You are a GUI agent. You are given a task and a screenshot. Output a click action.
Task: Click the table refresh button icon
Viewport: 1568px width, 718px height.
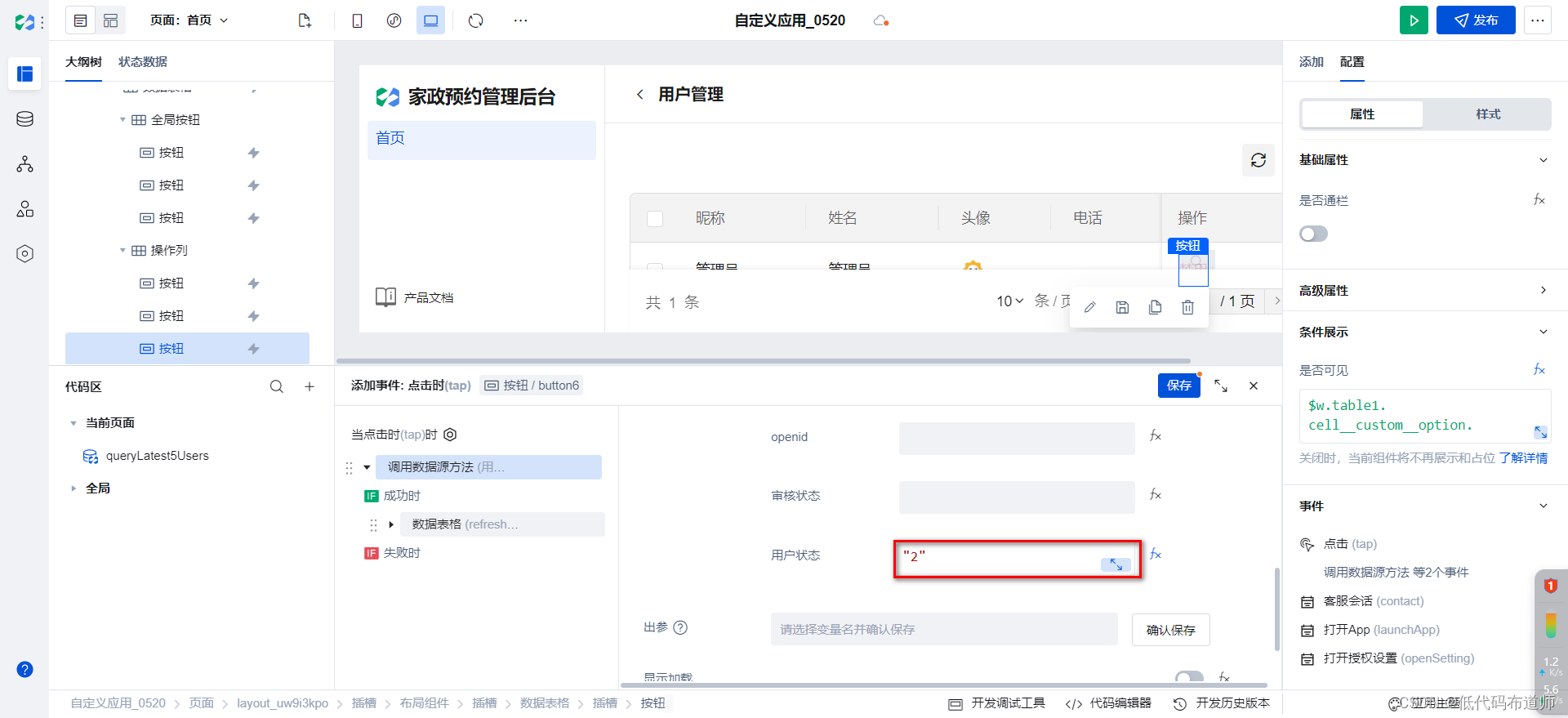[x=1258, y=160]
